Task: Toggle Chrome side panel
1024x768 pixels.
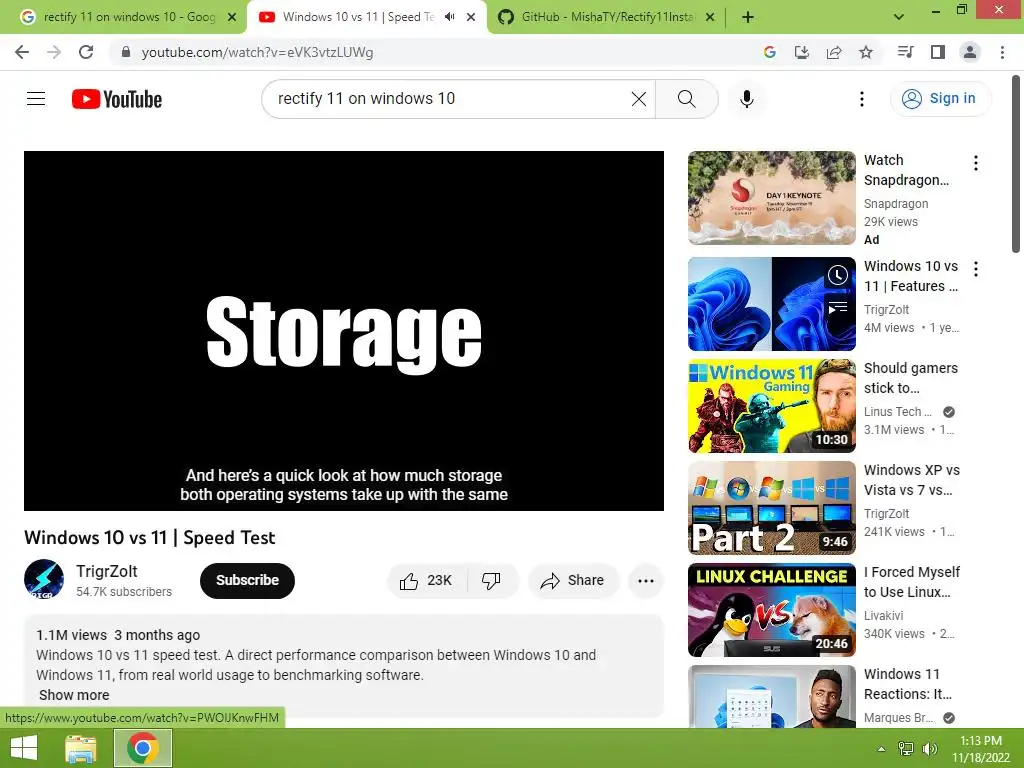Action: pyautogui.click(x=938, y=52)
